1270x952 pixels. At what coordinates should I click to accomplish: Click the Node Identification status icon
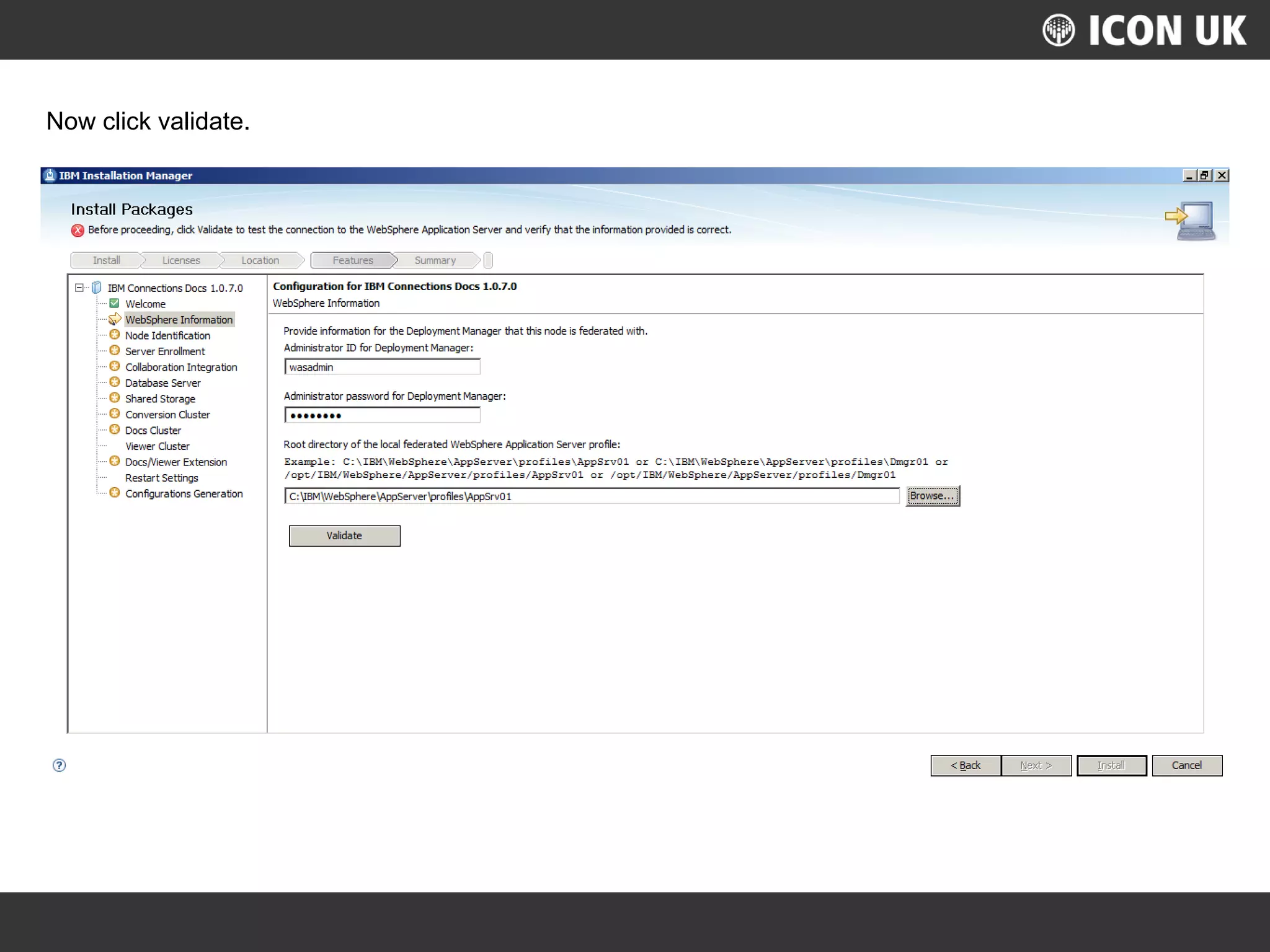115,335
